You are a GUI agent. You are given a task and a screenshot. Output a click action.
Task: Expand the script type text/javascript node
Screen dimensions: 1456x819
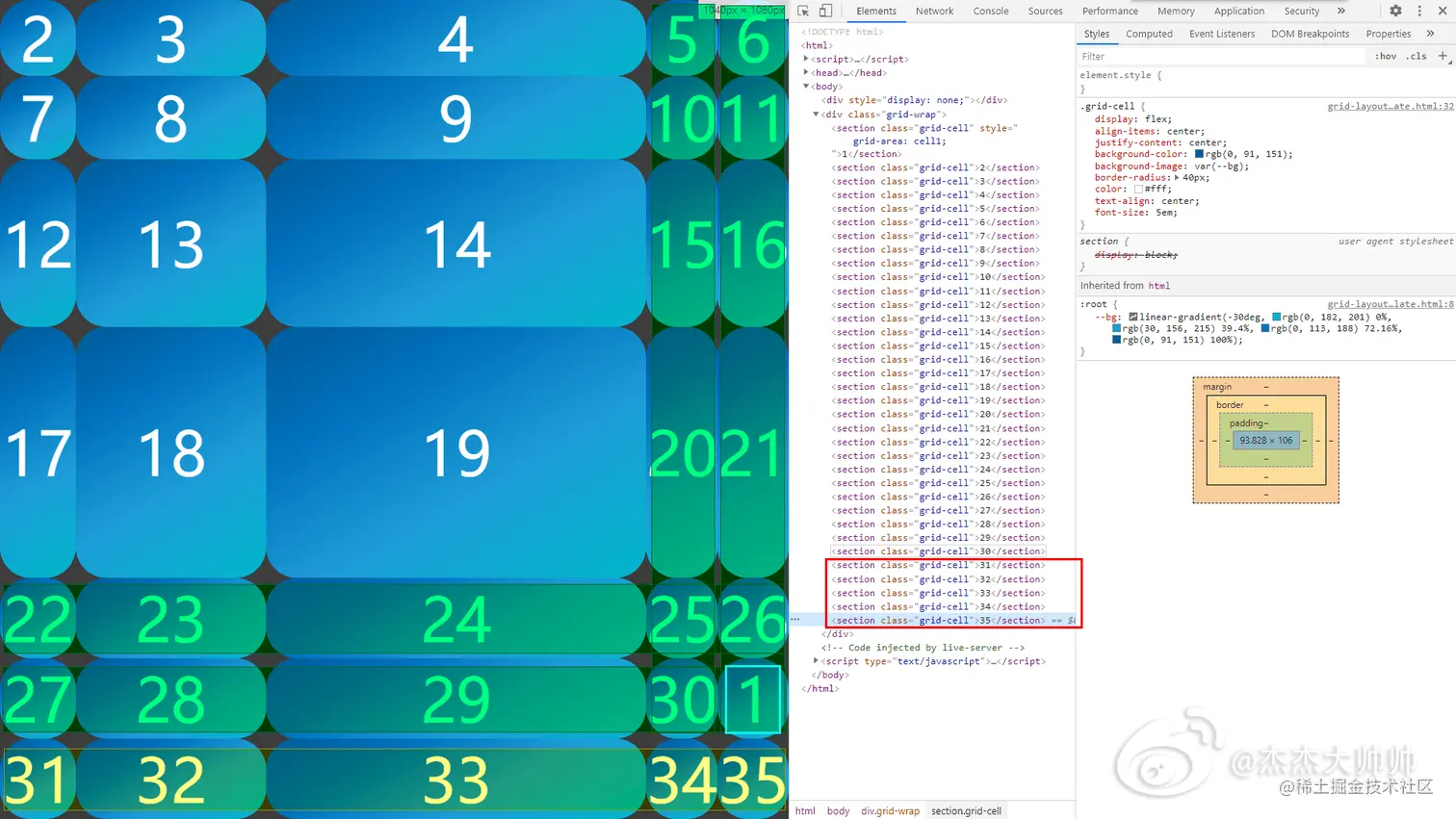tap(816, 661)
